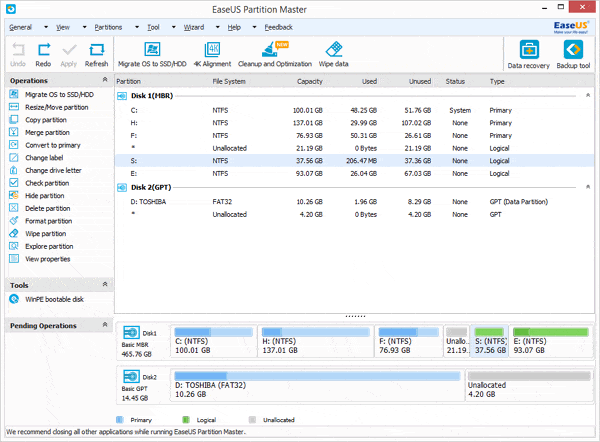Select Wipe partition operation
This screenshot has height=442, width=600.
pos(46,233)
